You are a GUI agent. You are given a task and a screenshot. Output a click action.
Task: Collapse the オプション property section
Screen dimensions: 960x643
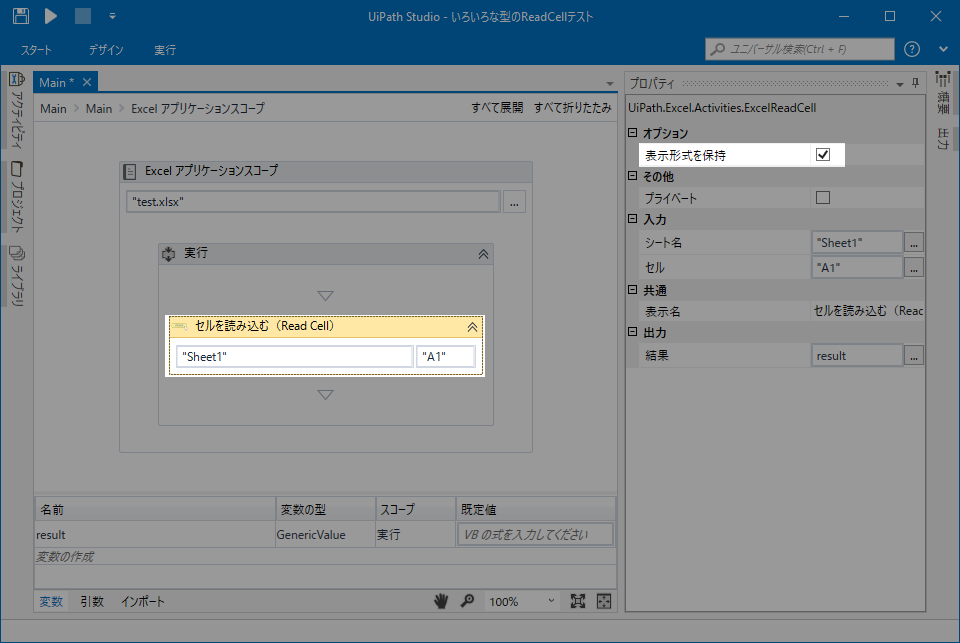tap(632, 133)
